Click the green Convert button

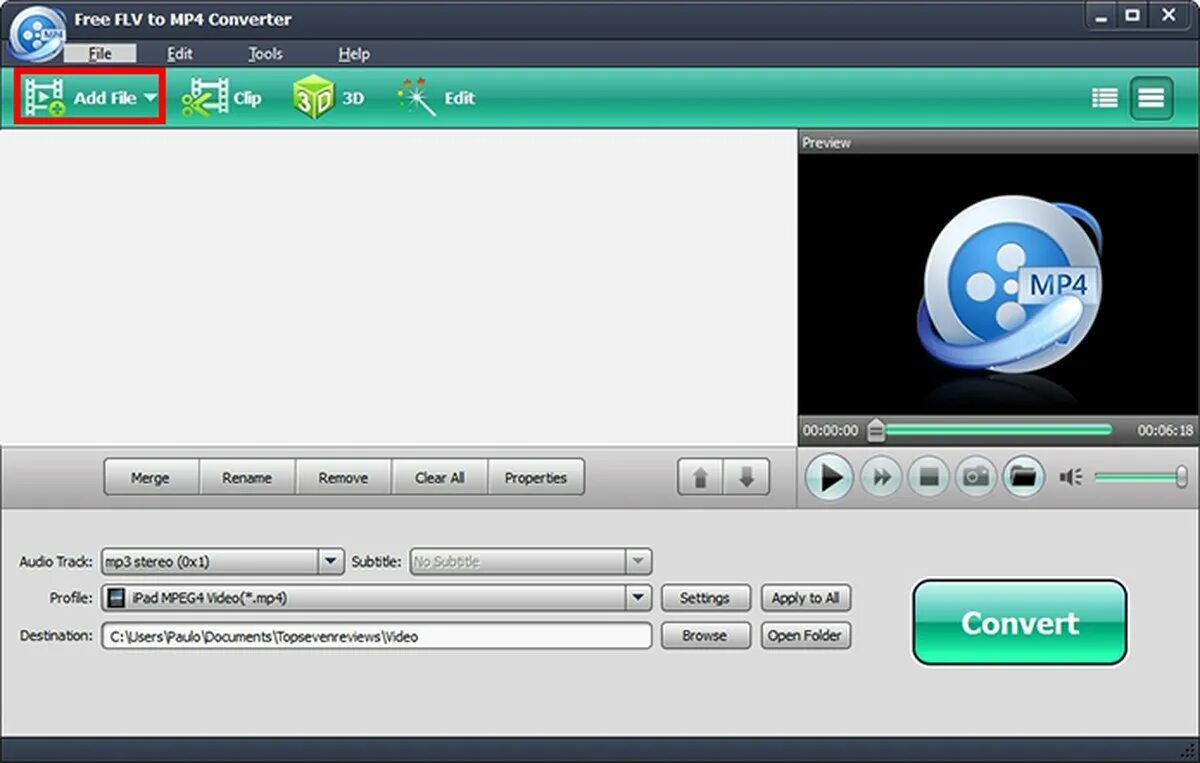click(1020, 622)
